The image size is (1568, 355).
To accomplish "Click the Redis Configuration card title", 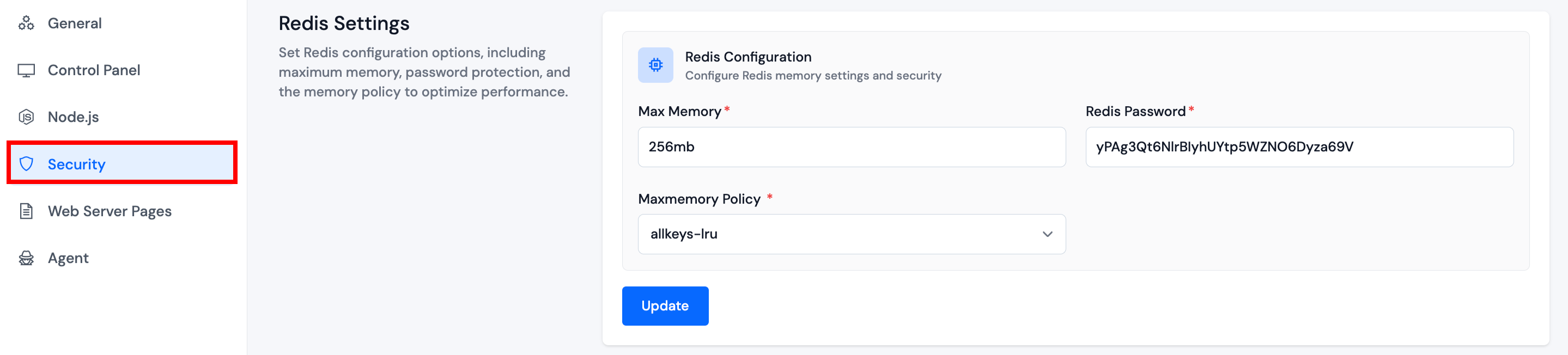I will pos(747,57).
